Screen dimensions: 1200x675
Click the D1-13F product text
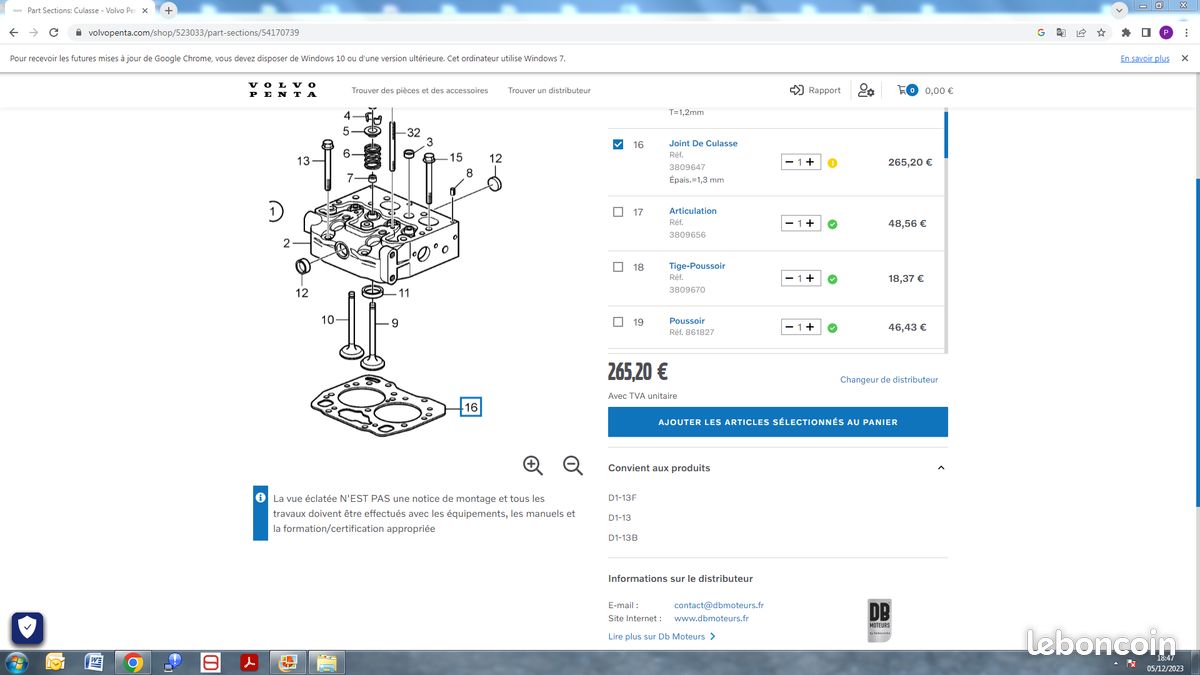pyautogui.click(x=622, y=497)
